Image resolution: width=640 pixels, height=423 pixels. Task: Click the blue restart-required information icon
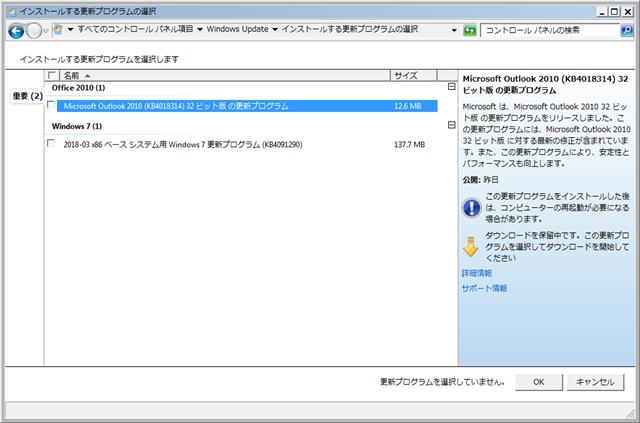pos(471,207)
